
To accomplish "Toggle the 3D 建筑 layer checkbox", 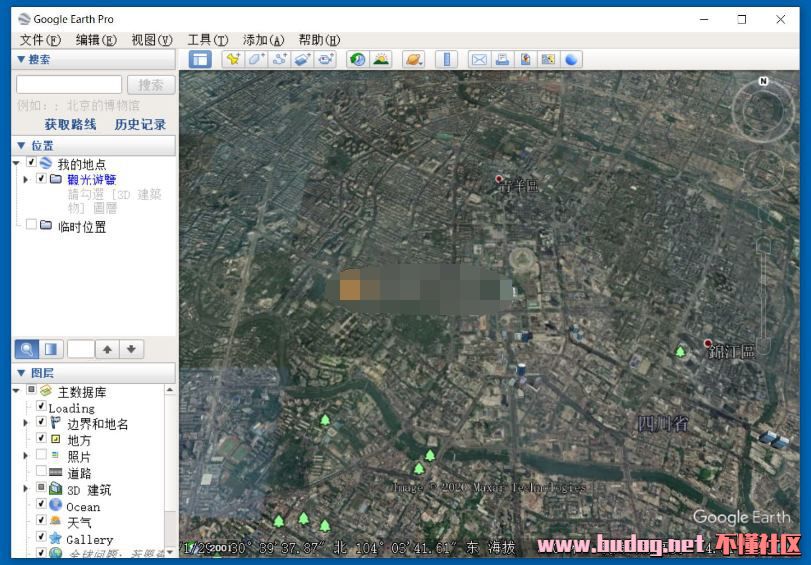I will 41,487.
